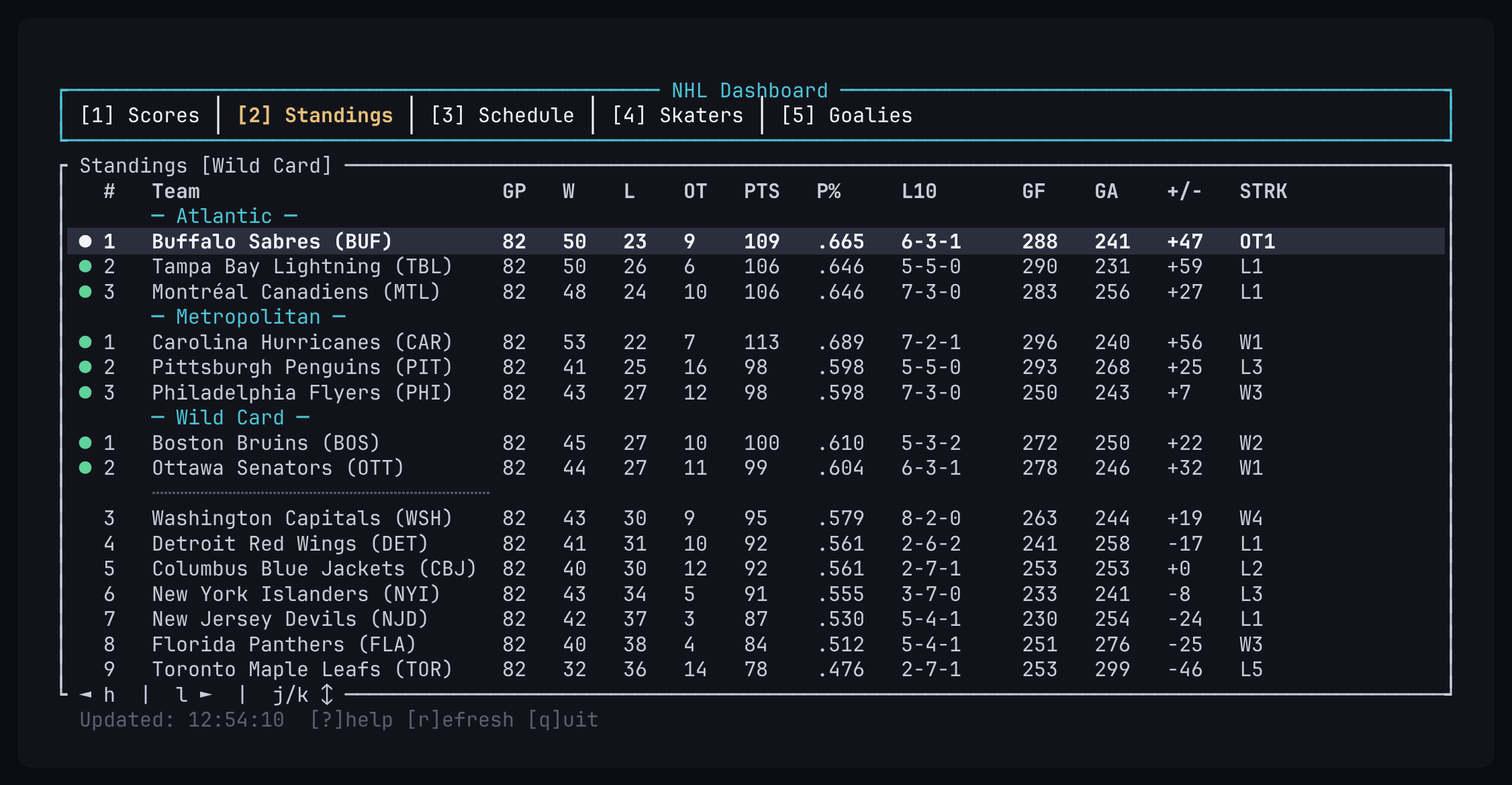Click the Updated: 12:54:10 timestamp
Viewport: 1512px width, 785px height.
point(182,720)
